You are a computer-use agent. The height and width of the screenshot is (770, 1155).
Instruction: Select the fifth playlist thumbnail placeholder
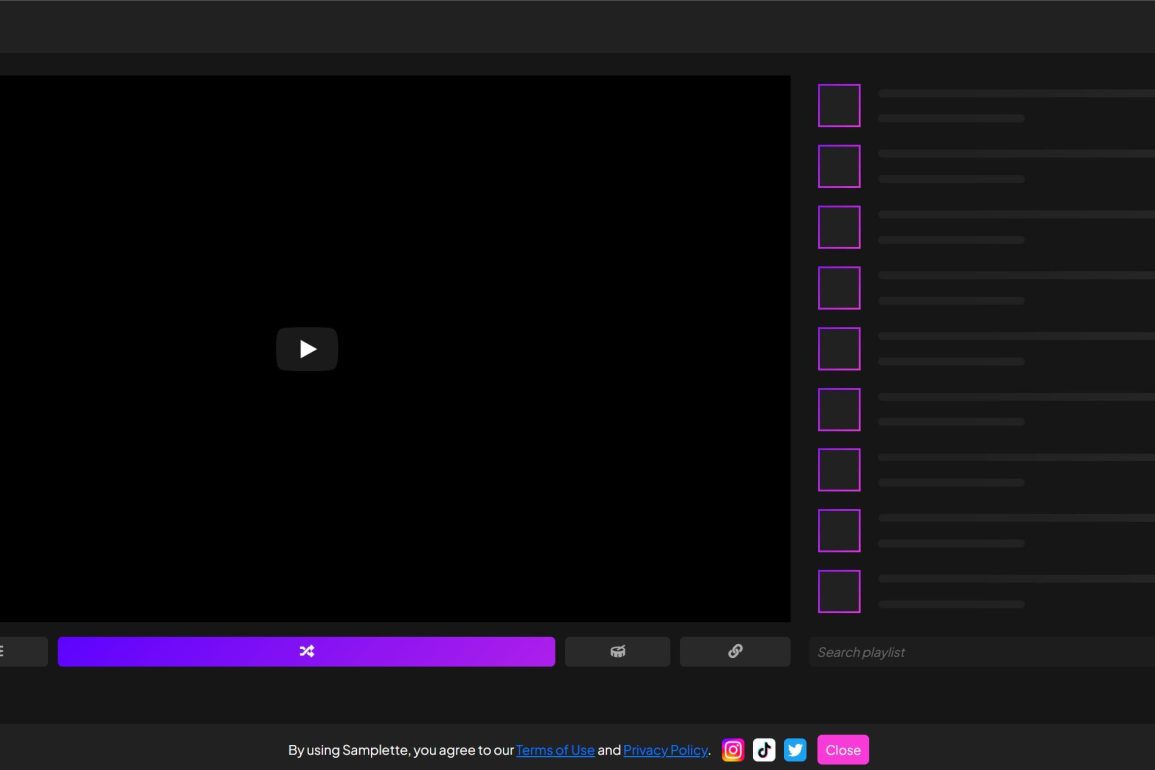[x=839, y=349]
